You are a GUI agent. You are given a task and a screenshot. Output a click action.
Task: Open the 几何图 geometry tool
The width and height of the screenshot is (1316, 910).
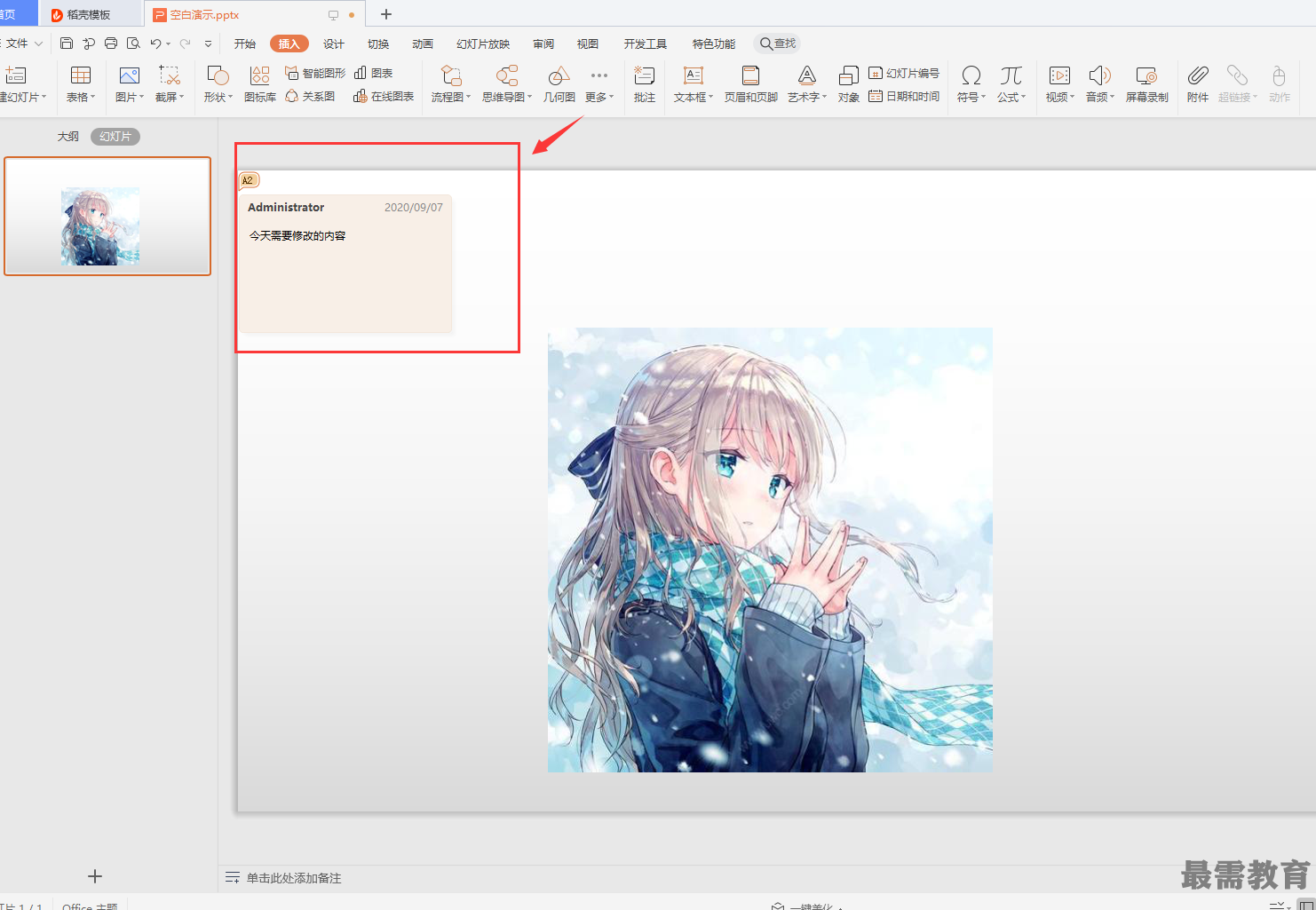click(559, 84)
